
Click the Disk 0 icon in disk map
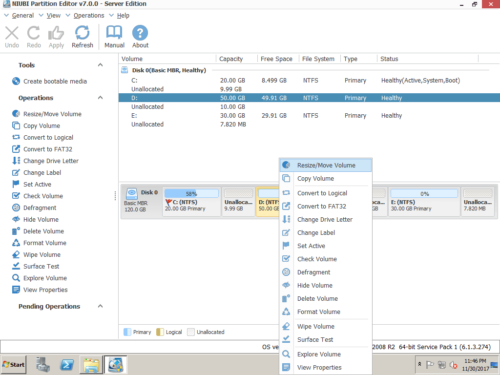point(132,193)
